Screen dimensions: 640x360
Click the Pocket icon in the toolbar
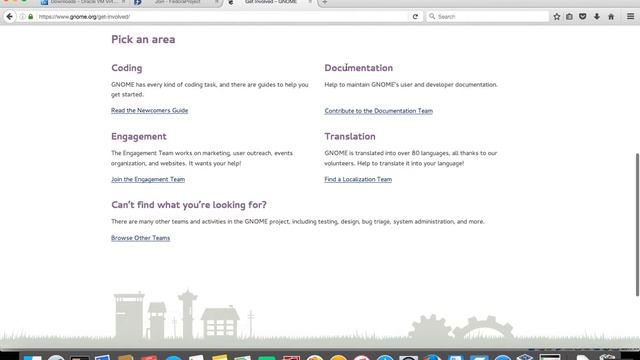point(583,17)
